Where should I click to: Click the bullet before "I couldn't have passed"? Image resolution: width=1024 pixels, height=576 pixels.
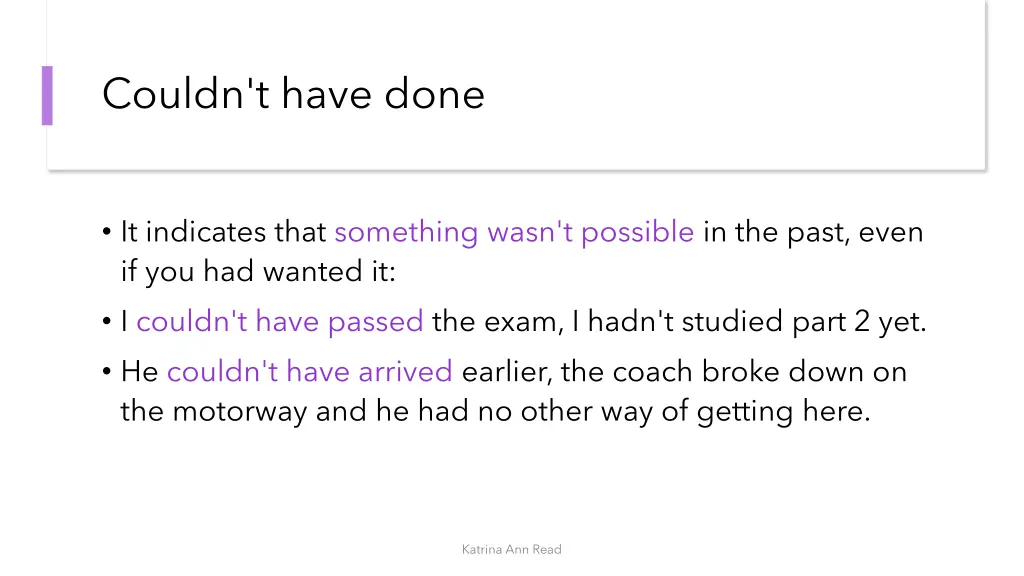[107, 321]
